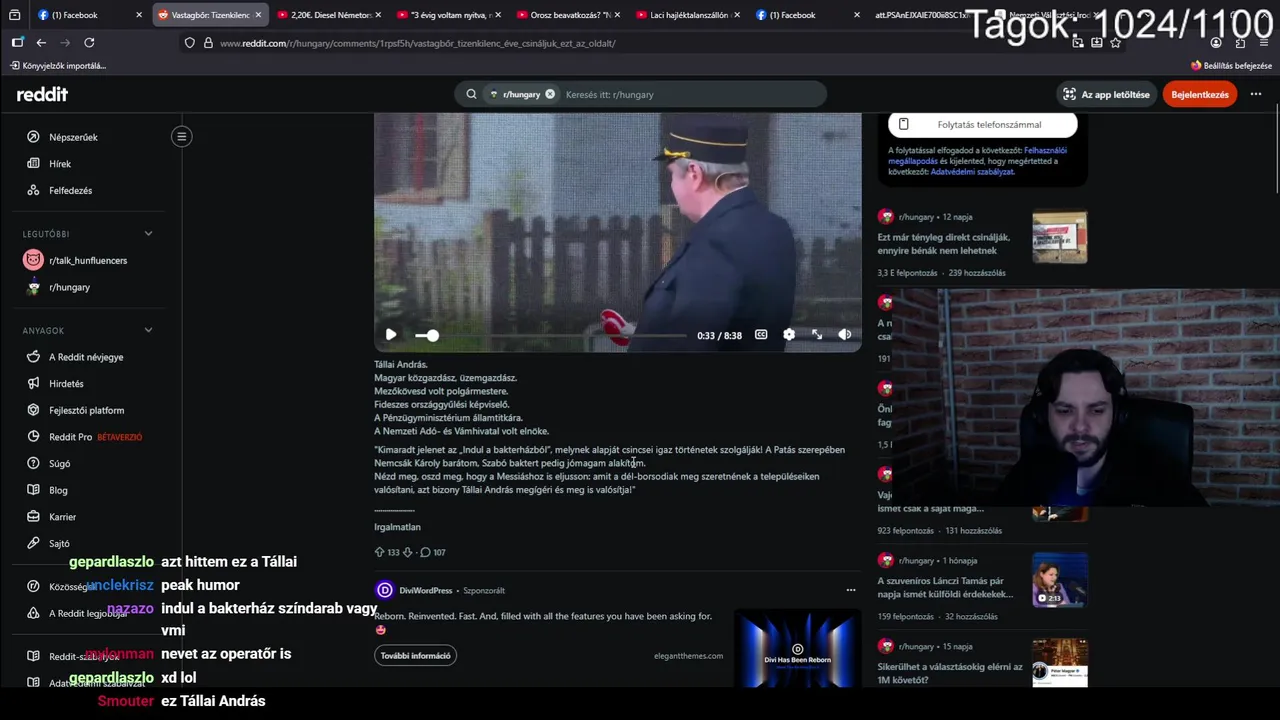
Task: Open post 'Ezt már tényleg direkt csinálják'
Action: pyautogui.click(x=944, y=244)
